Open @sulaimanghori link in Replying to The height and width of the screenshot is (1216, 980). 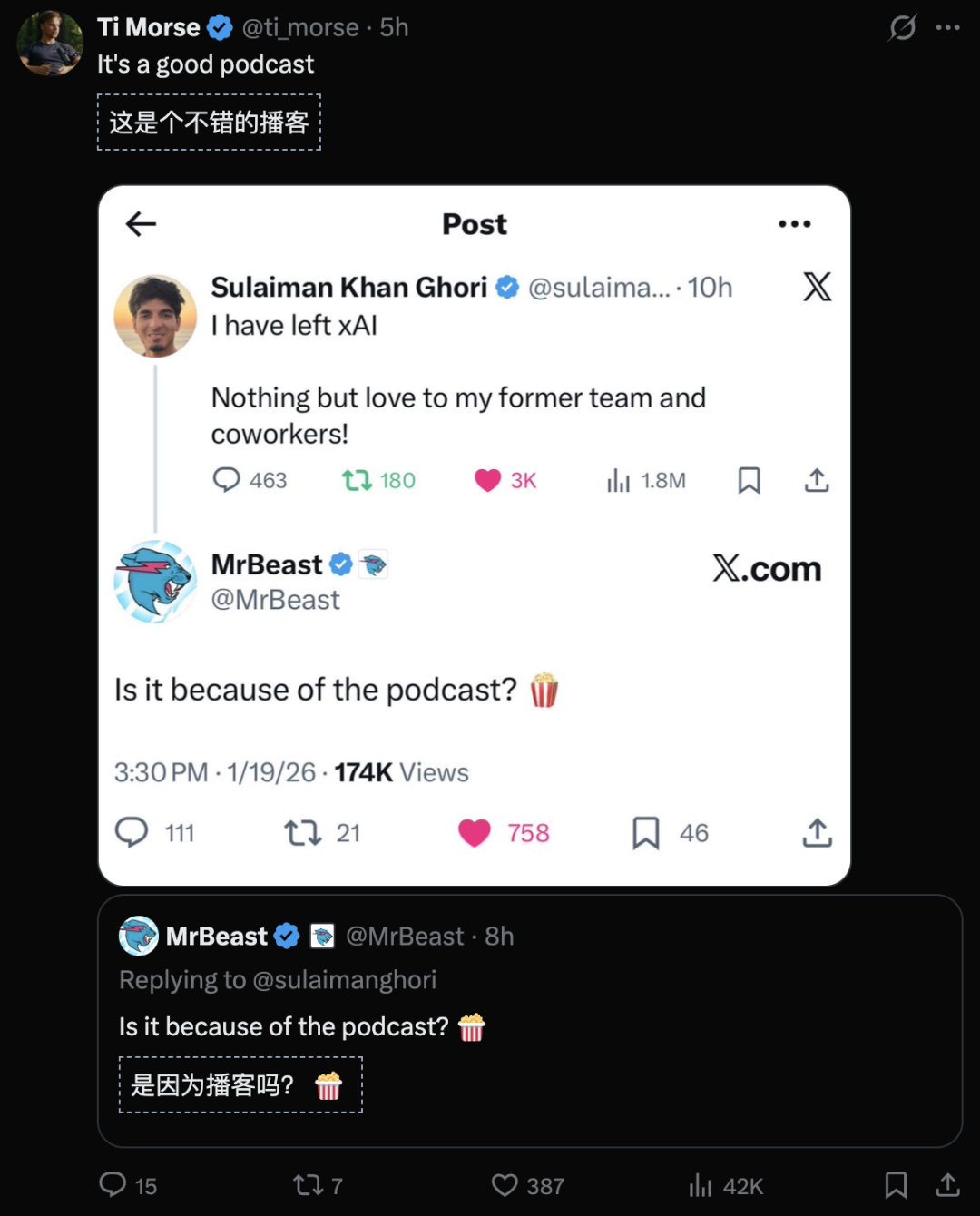345,980
